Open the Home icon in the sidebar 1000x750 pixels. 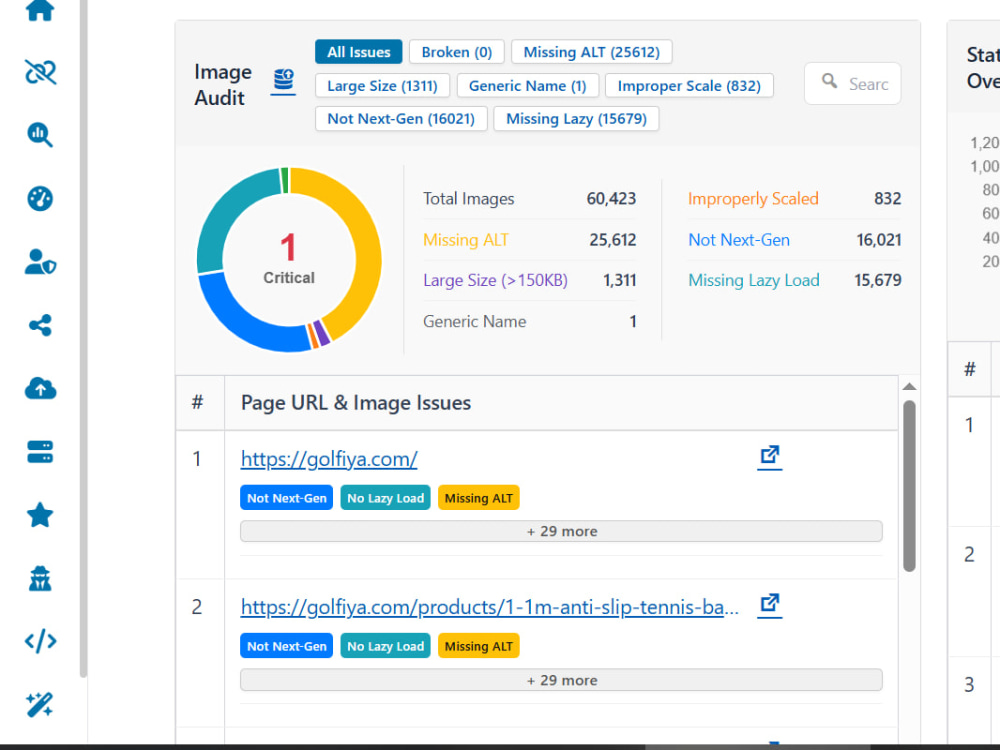click(40, 10)
